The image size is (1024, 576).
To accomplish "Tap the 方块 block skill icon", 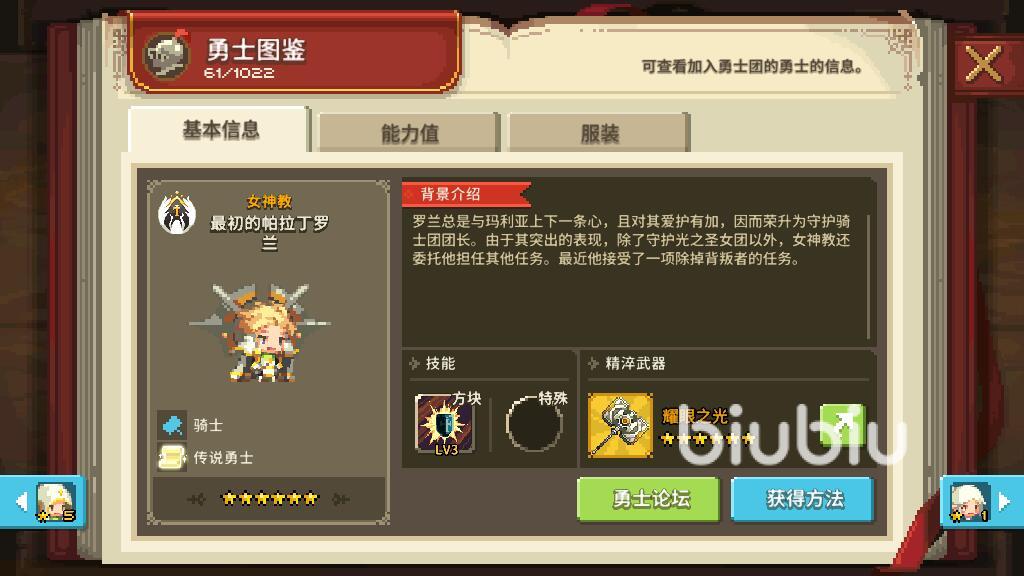I will [445, 424].
